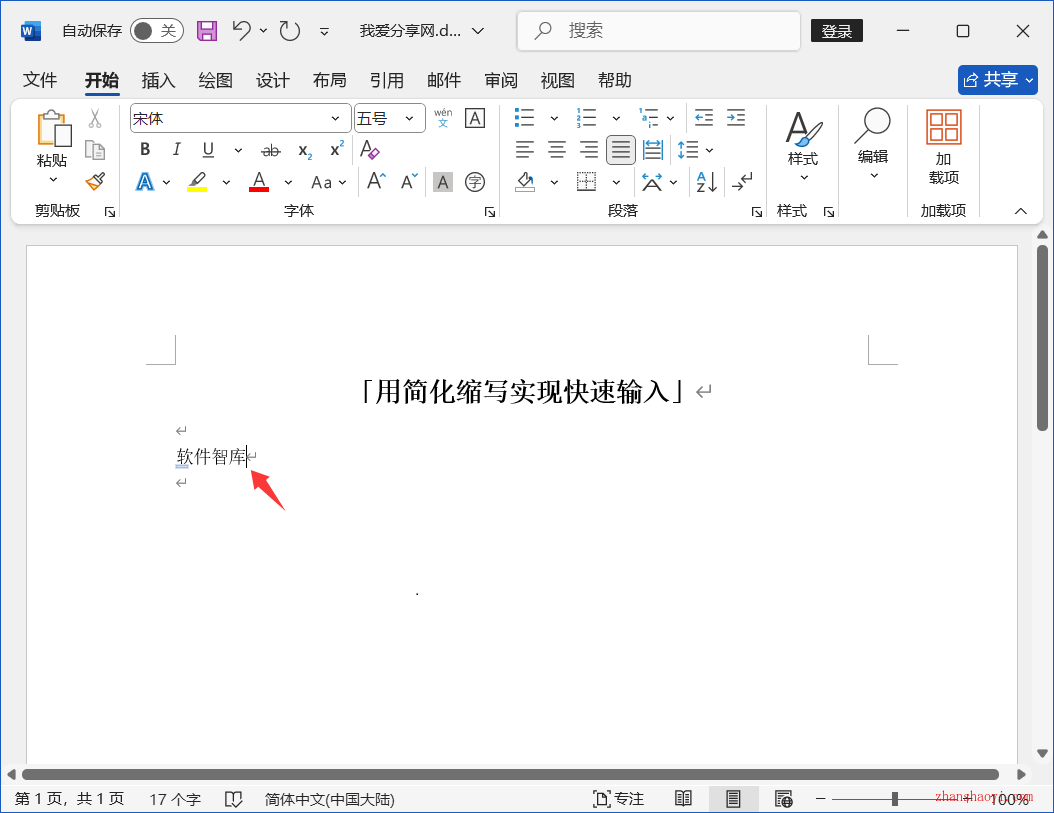This screenshot has height=813, width=1054.
Task: Apply superscript formatting
Action: 337,149
